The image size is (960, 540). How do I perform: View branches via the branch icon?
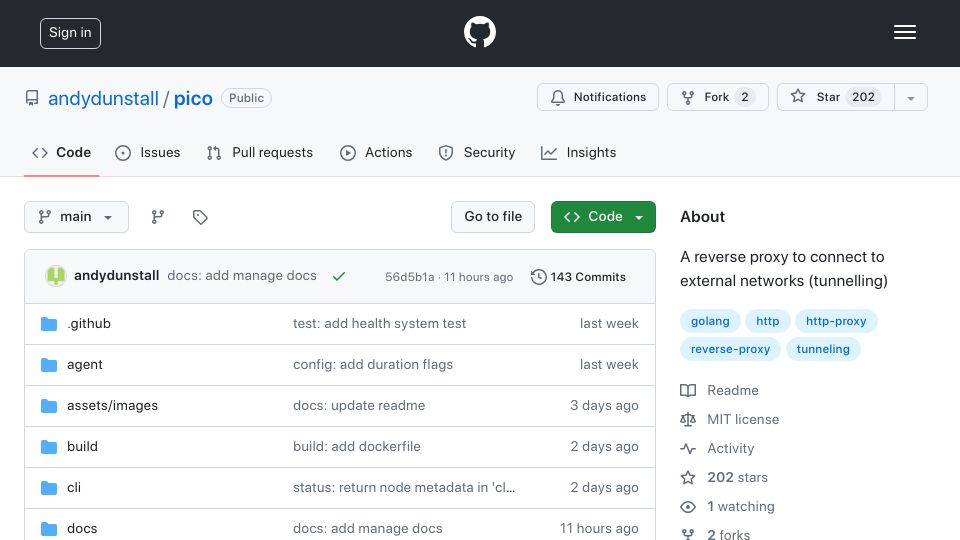[x=158, y=217]
